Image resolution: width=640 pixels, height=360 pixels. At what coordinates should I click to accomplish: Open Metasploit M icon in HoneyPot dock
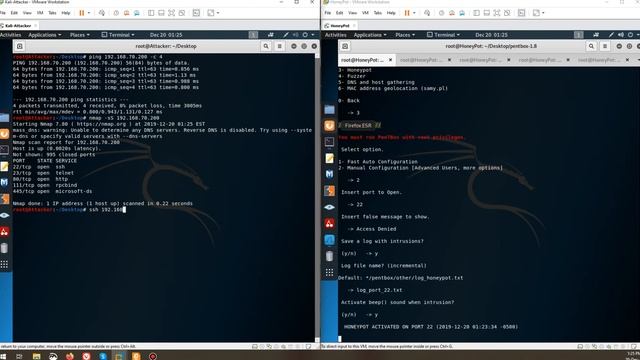[329, 174]
